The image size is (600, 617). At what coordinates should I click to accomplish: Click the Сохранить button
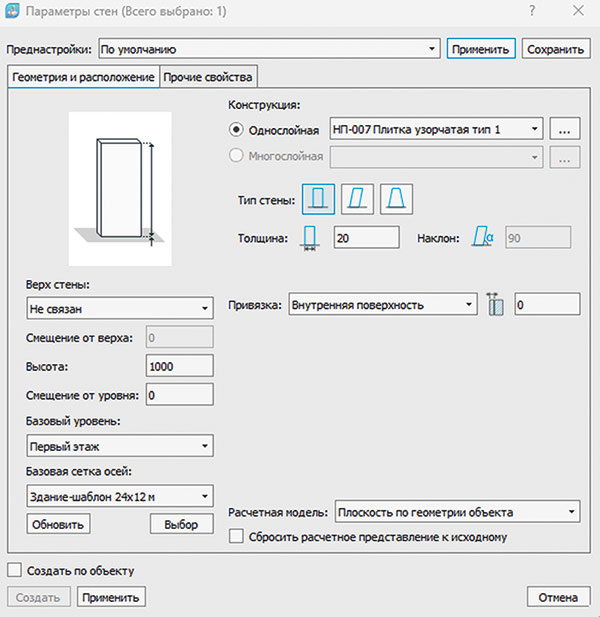(x=555, y=48)
